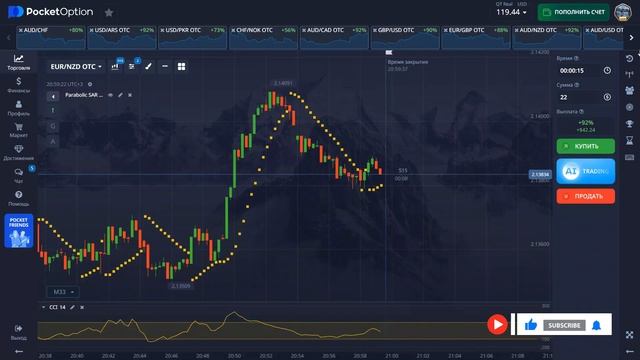This screenshot has width=640, height=360.
Task: Open the chart time settings gear
Action: 90,84
